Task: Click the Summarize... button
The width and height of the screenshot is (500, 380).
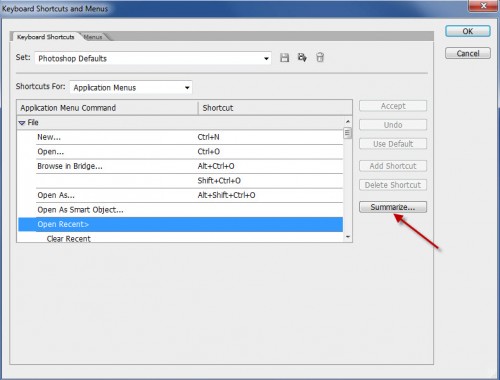Action: click(x=393, y=207)
